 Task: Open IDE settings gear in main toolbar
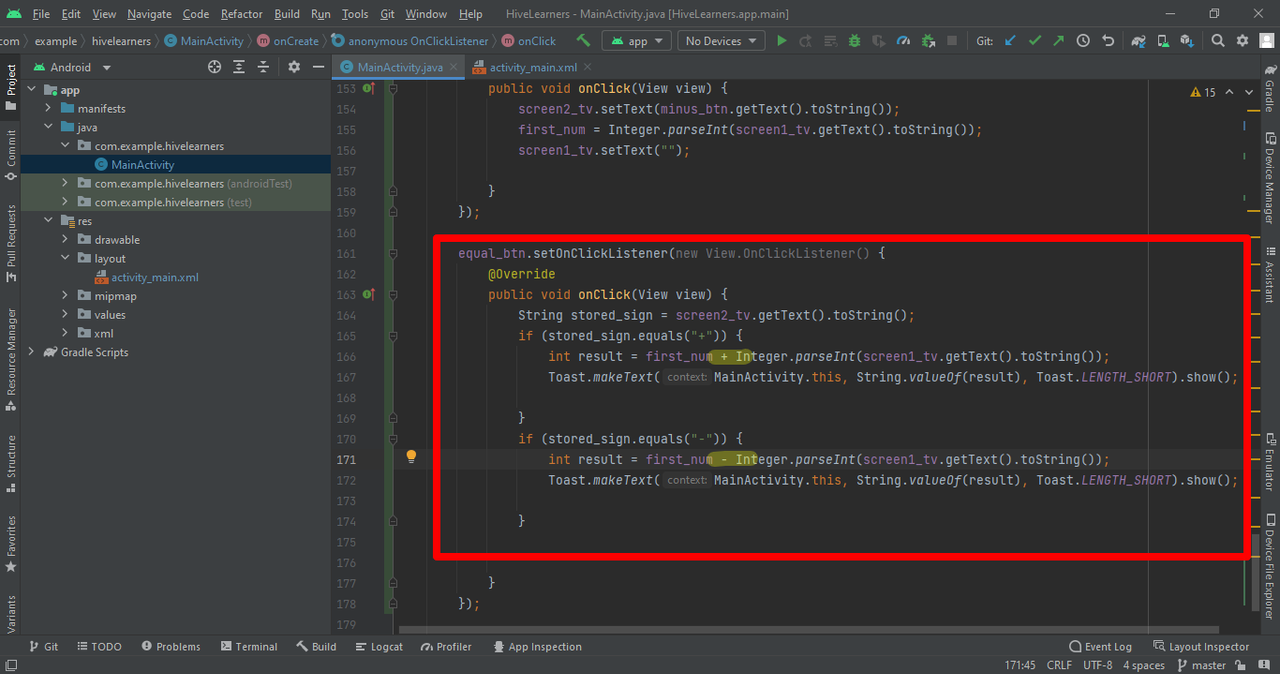pos(1242,41)
